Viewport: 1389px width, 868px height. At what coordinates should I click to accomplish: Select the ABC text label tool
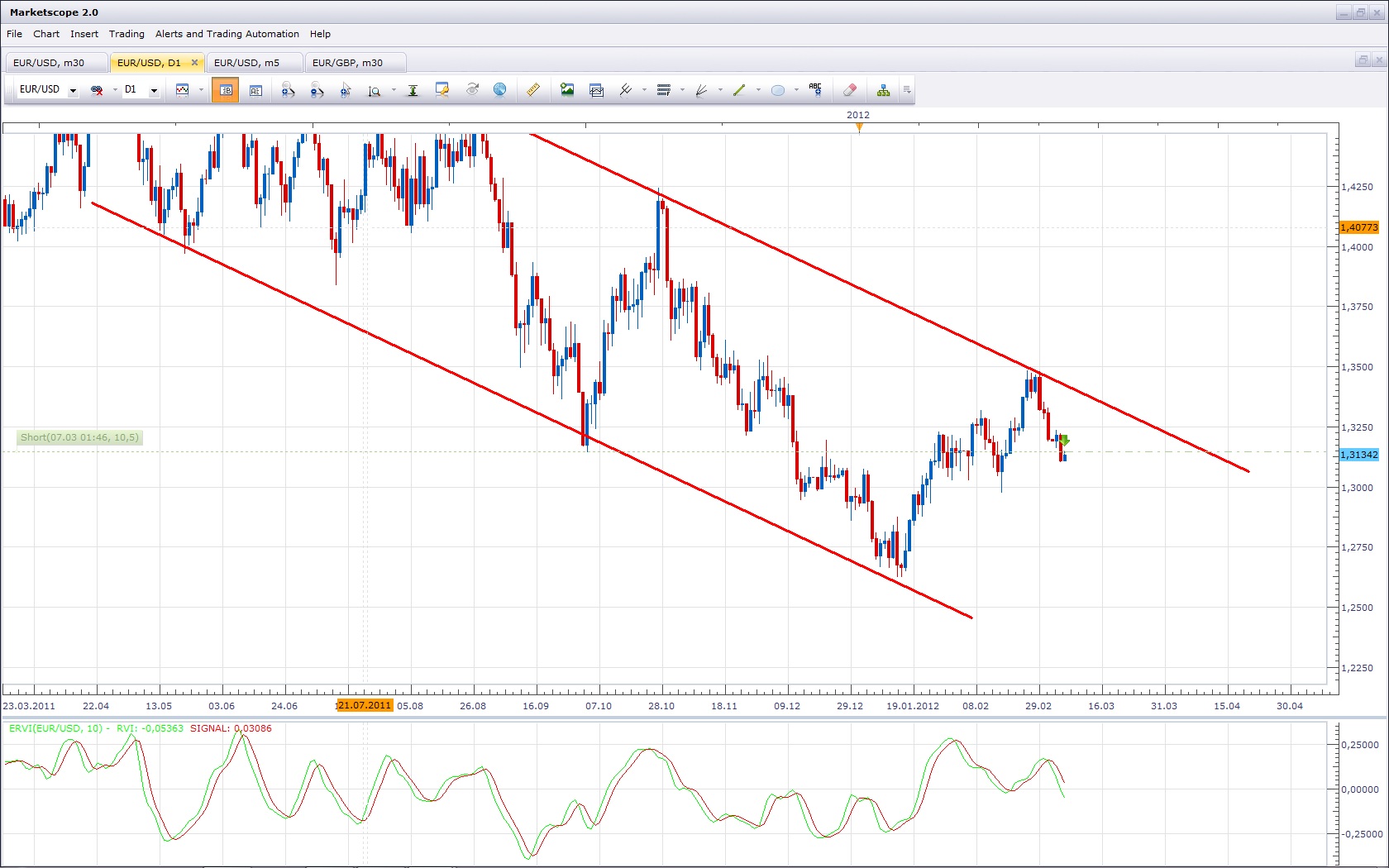click(815, 90)
